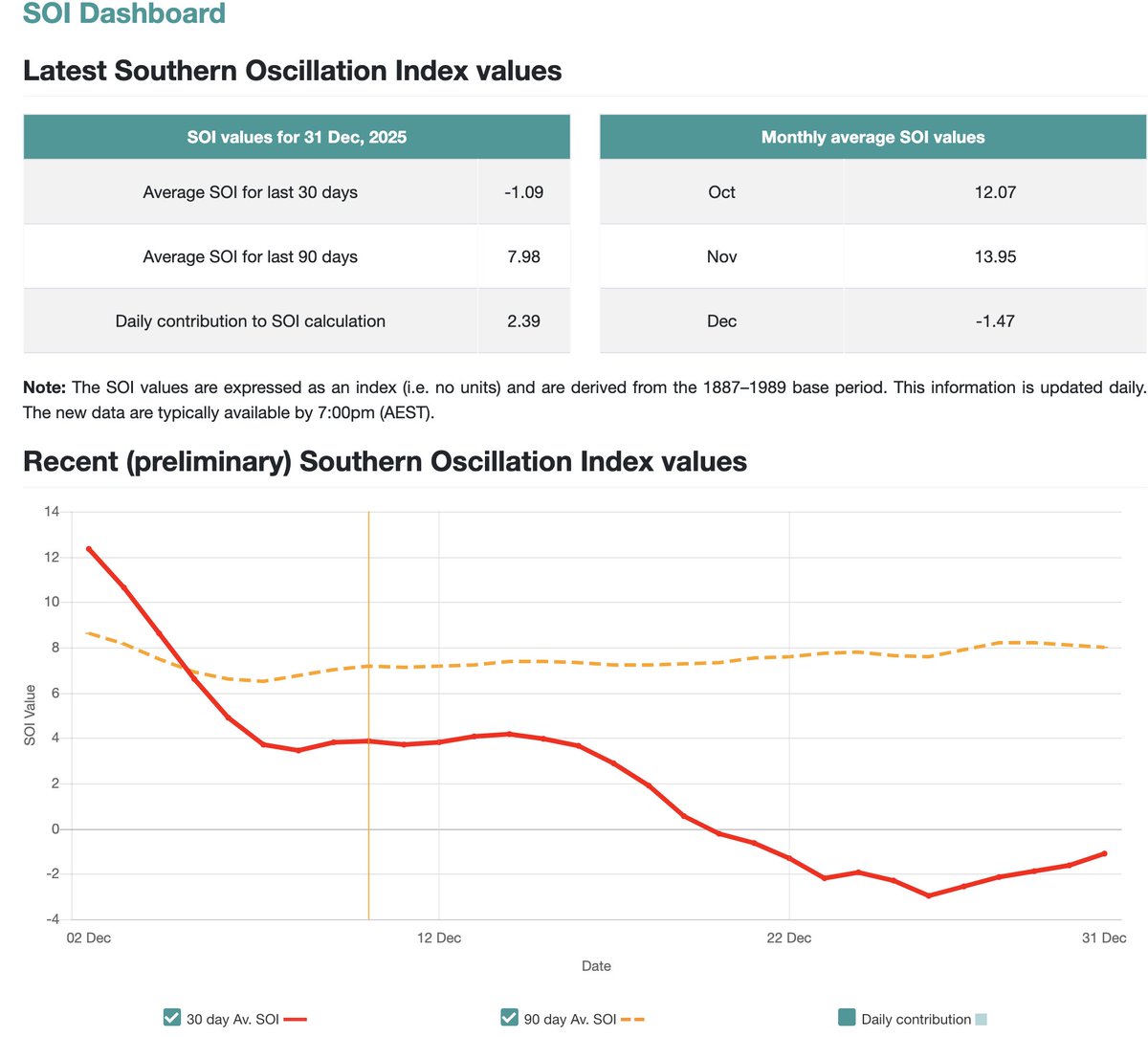Viewport: 1148px width, 1037px height.
Task: Click the 'Latest Southern Oscillation Index values' heading
Action: click(293, 71)
